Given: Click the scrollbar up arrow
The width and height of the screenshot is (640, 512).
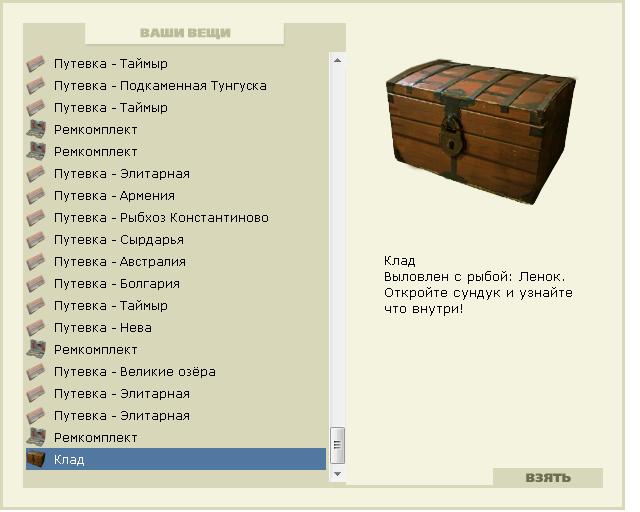Looking at the screenshot, I should [x=338, y=60].
